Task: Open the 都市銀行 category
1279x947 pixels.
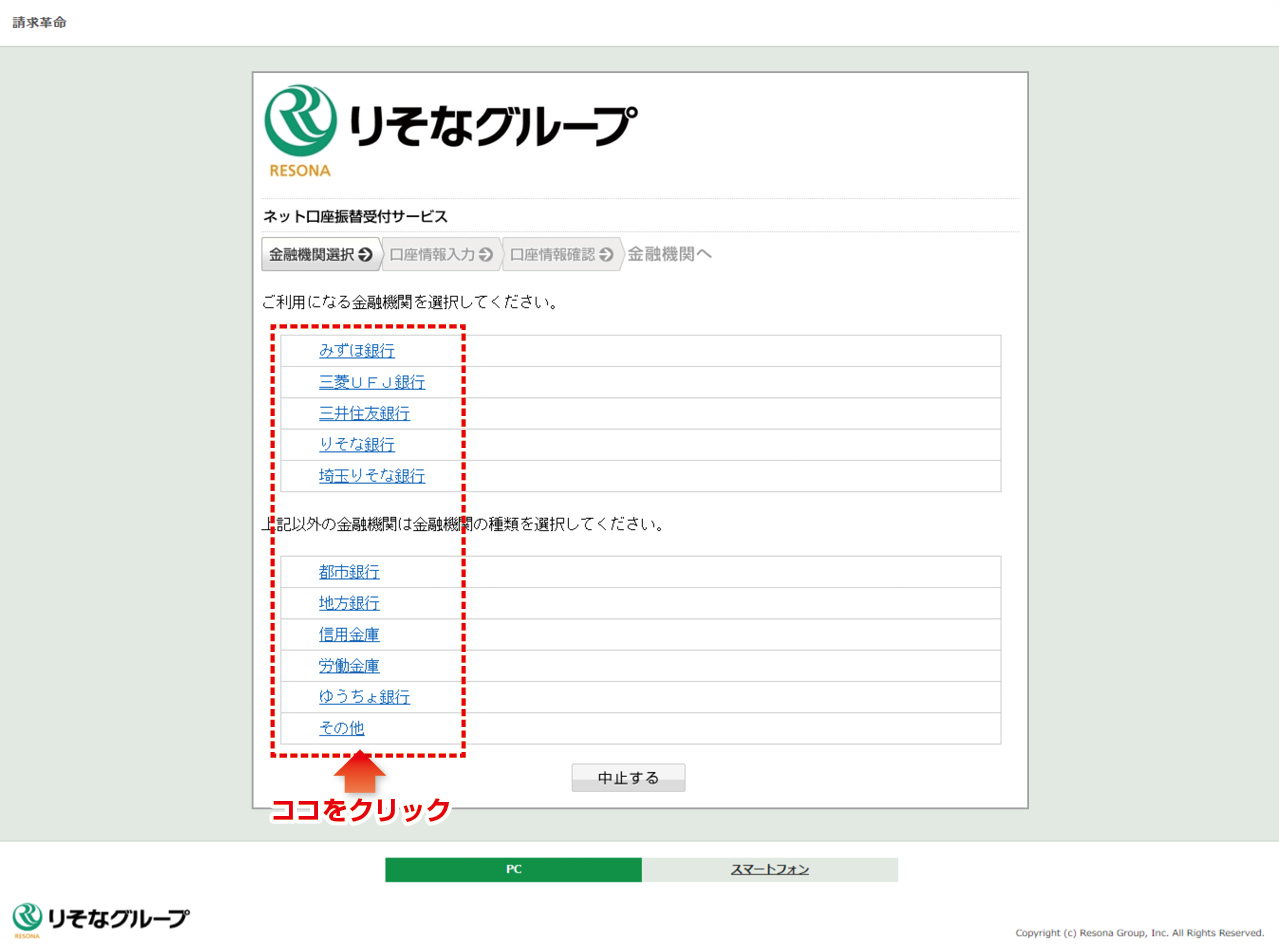Action: pos(349,572)
